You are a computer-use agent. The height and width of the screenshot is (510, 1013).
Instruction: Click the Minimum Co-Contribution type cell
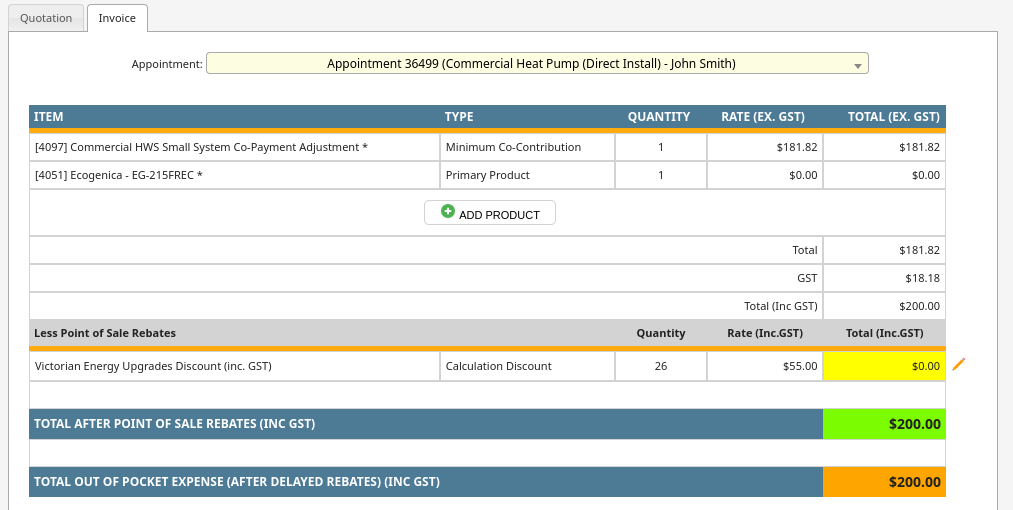click(526, 147)
